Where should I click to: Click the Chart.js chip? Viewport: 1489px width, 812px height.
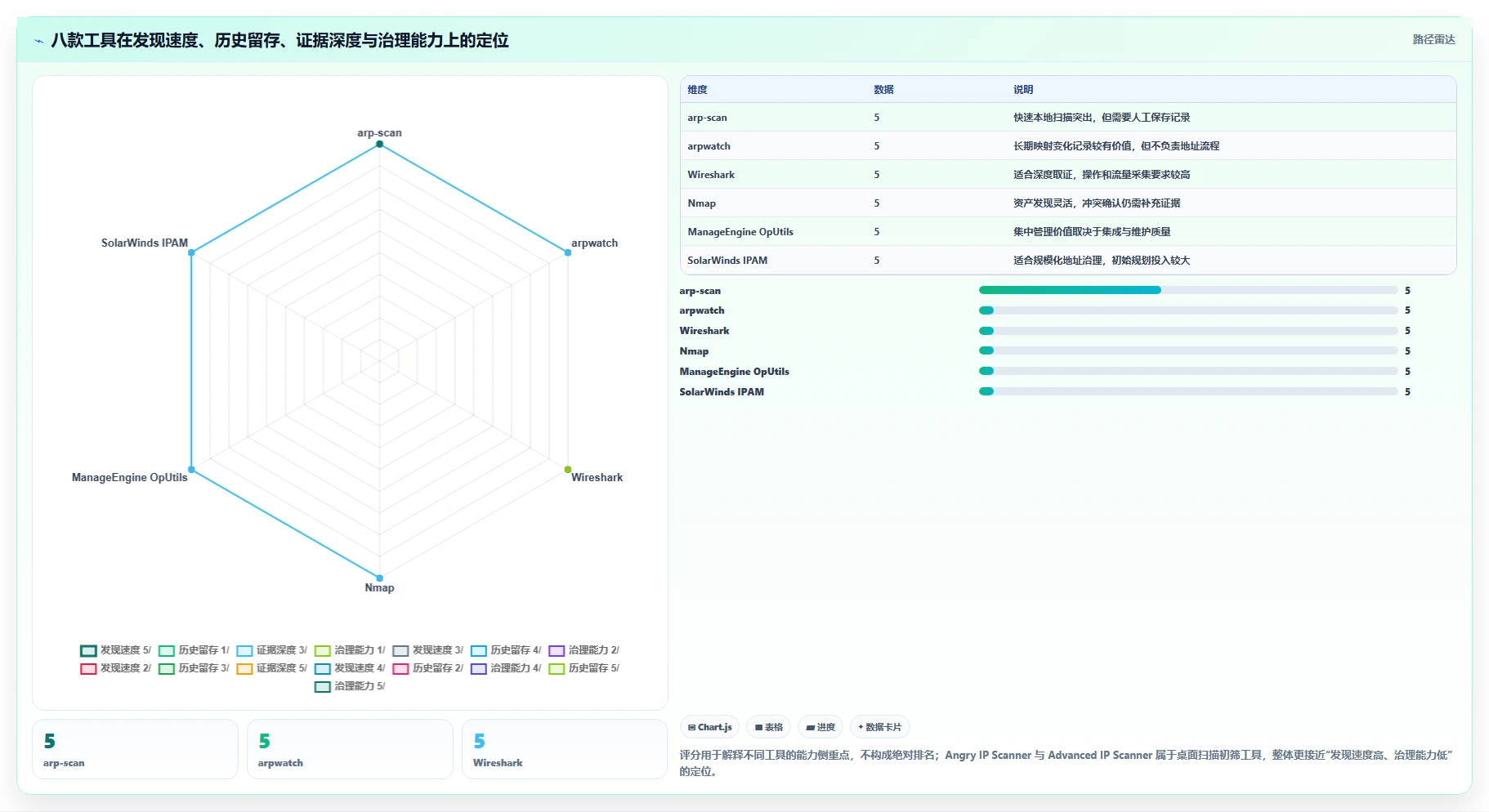[710, 727]
